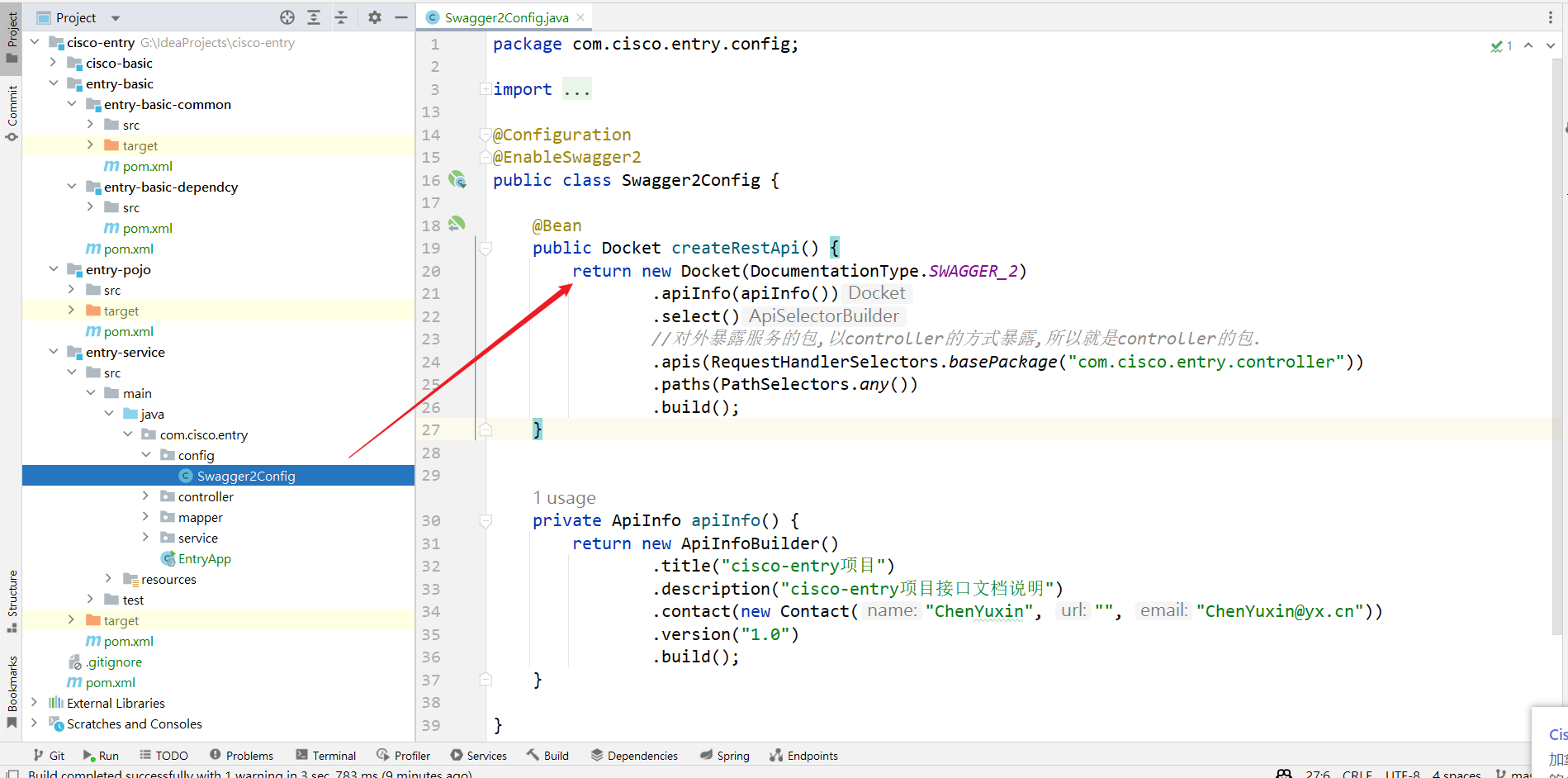Expand the mapper package
Image resolution: width=1568 pixels, height=778 pixels.
[146, 517]
